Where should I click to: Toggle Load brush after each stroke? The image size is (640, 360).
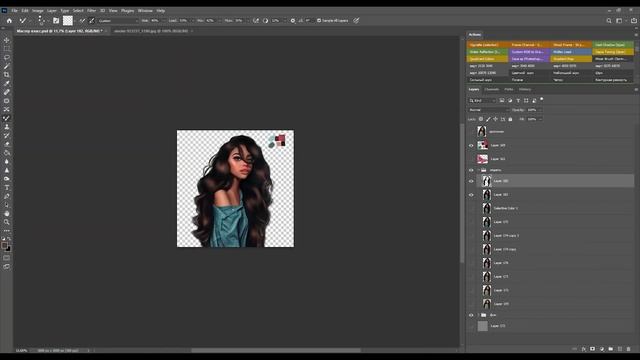pyautogui.click(x=82, y=20)
